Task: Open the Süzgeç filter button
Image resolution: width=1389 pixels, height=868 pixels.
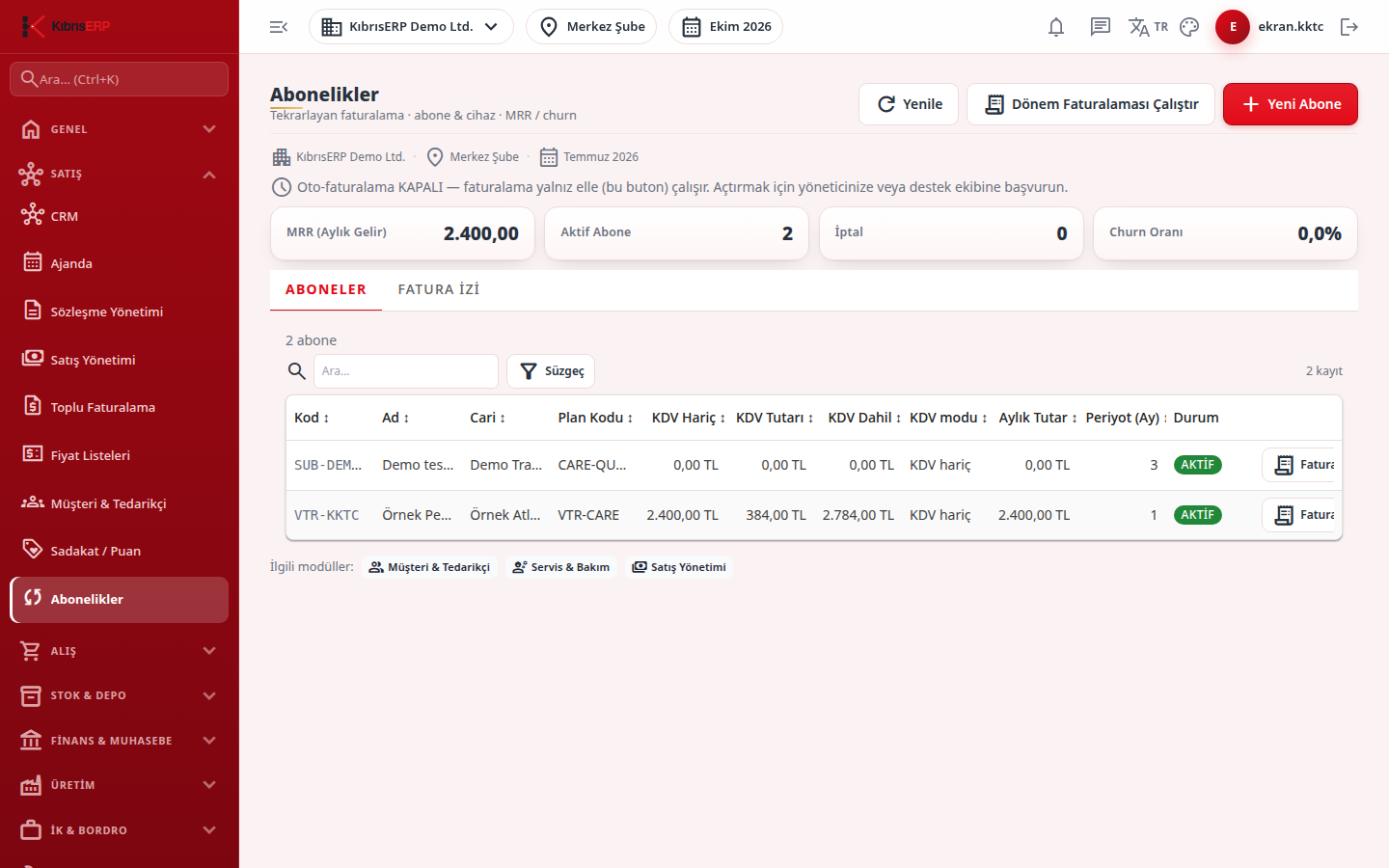Action: [x=551, y=371]
